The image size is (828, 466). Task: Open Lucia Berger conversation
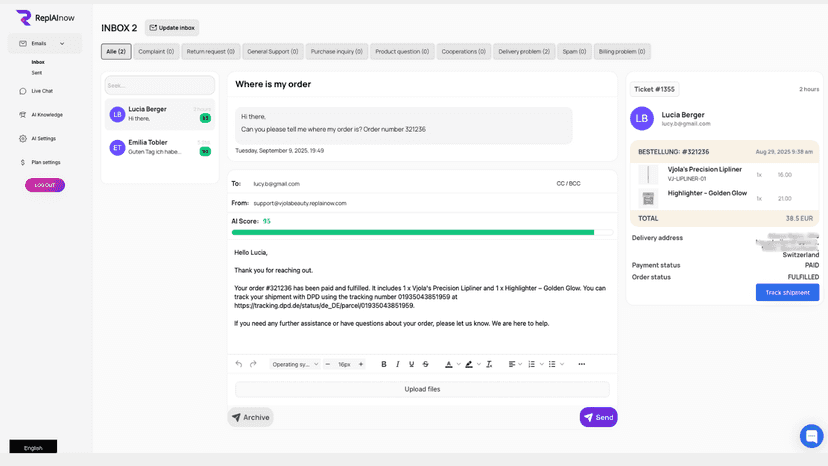(159, 114)
